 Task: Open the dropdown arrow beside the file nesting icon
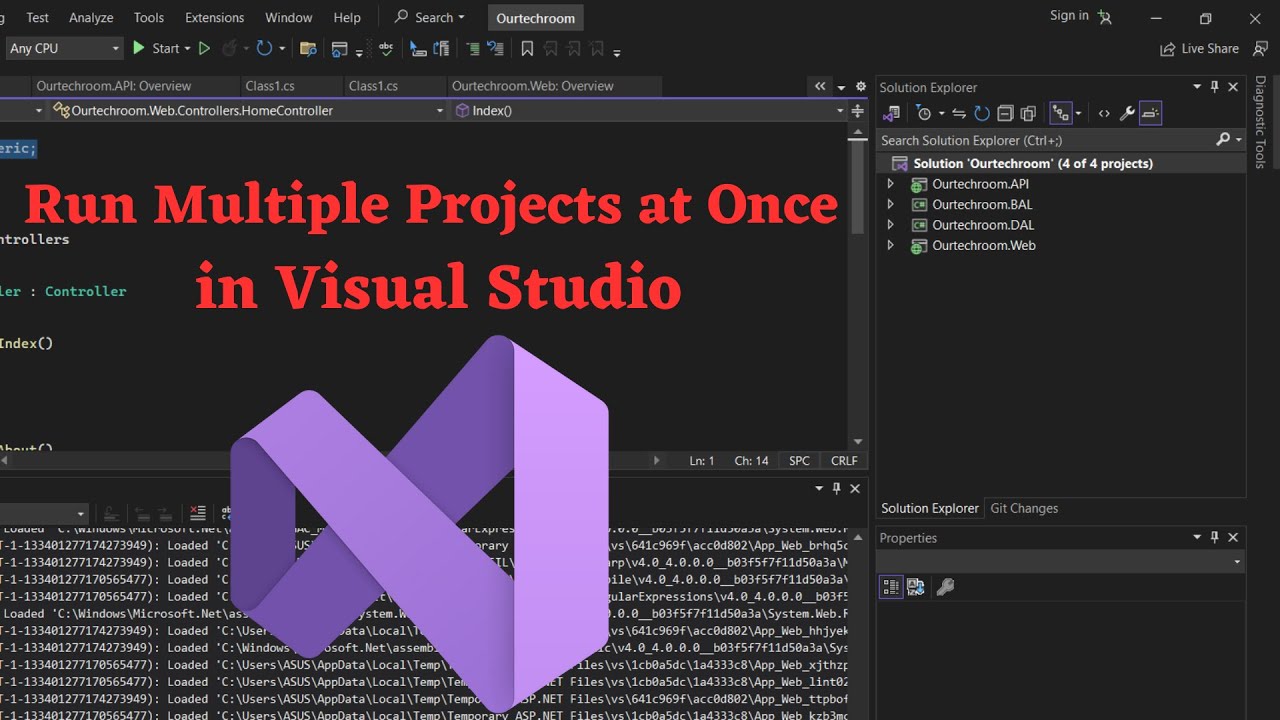click(1078, 113)
